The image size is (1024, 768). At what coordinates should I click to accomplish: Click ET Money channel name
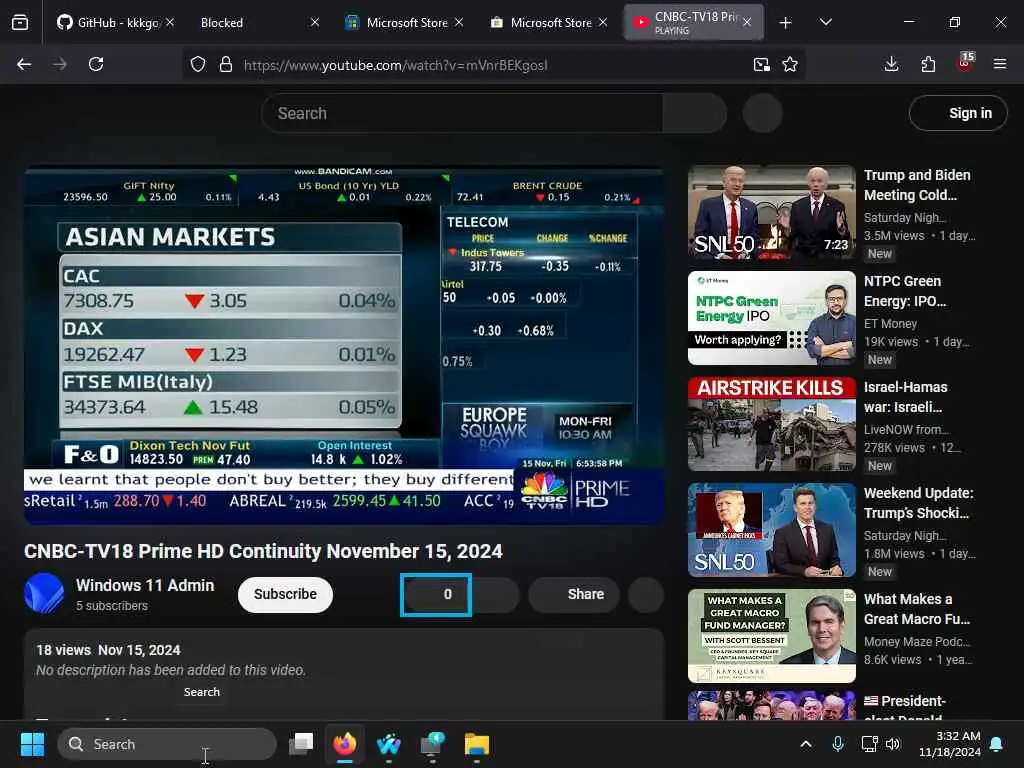click(x=890, y=324)
